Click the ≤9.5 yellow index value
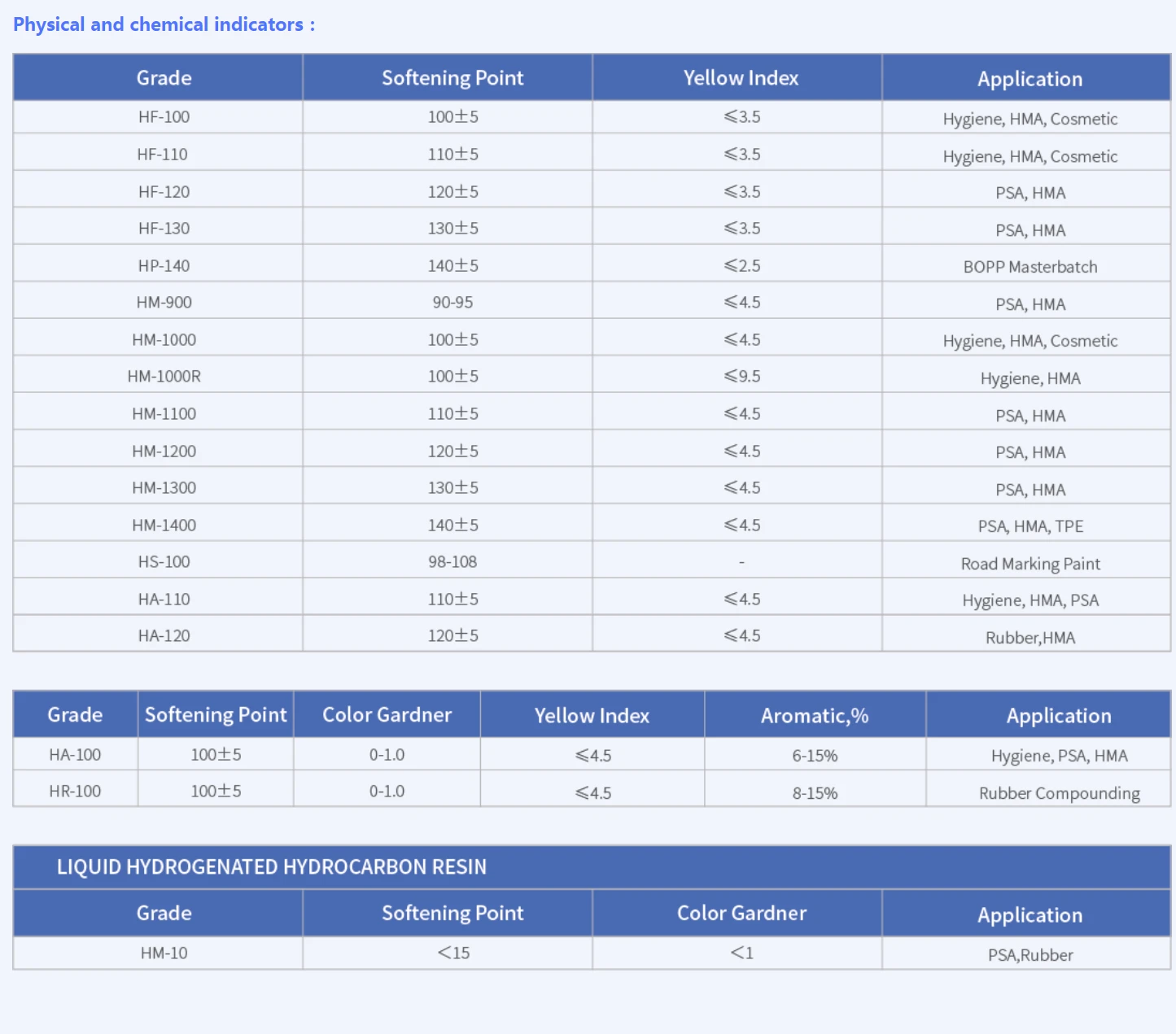This screenshot has width=1176, height=1034. [x=742, y=377]
